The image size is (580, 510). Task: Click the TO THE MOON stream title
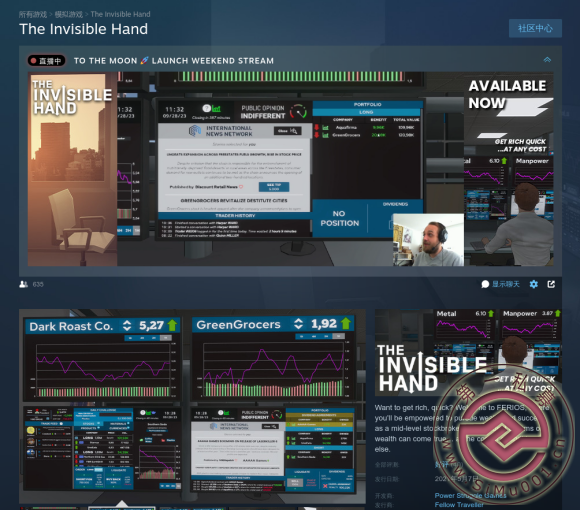click(x=174, y=61)
